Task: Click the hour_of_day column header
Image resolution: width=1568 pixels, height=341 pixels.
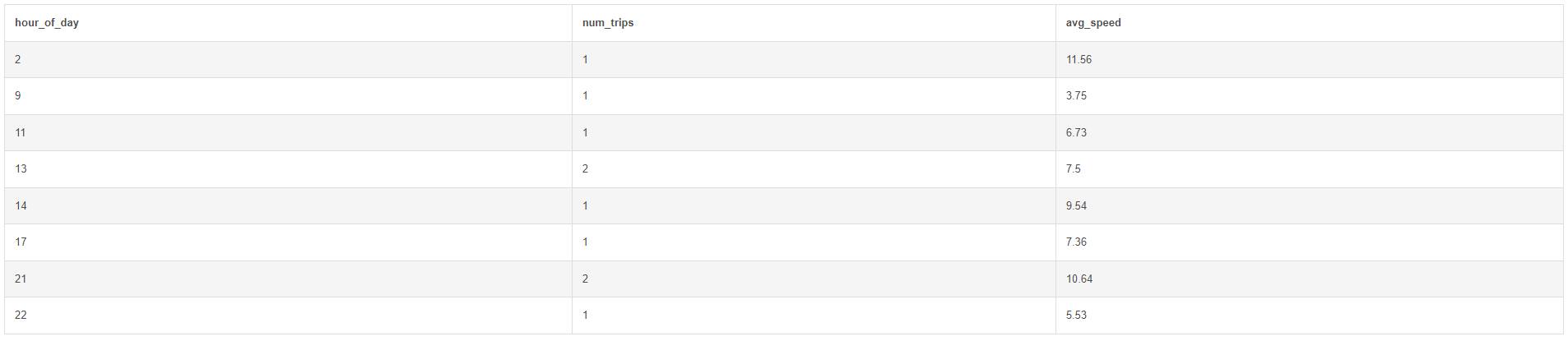Action: pos(47,23)
